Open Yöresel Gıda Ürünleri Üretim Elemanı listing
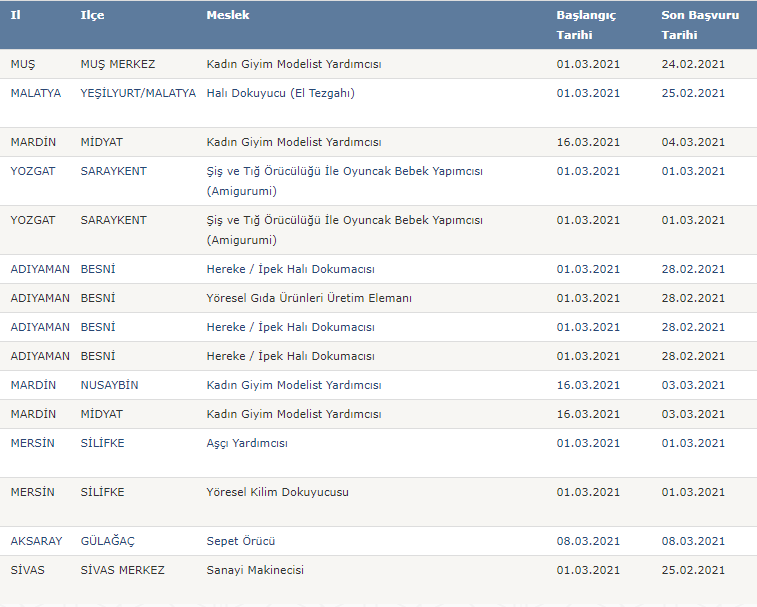 click(x=309, y=298)
